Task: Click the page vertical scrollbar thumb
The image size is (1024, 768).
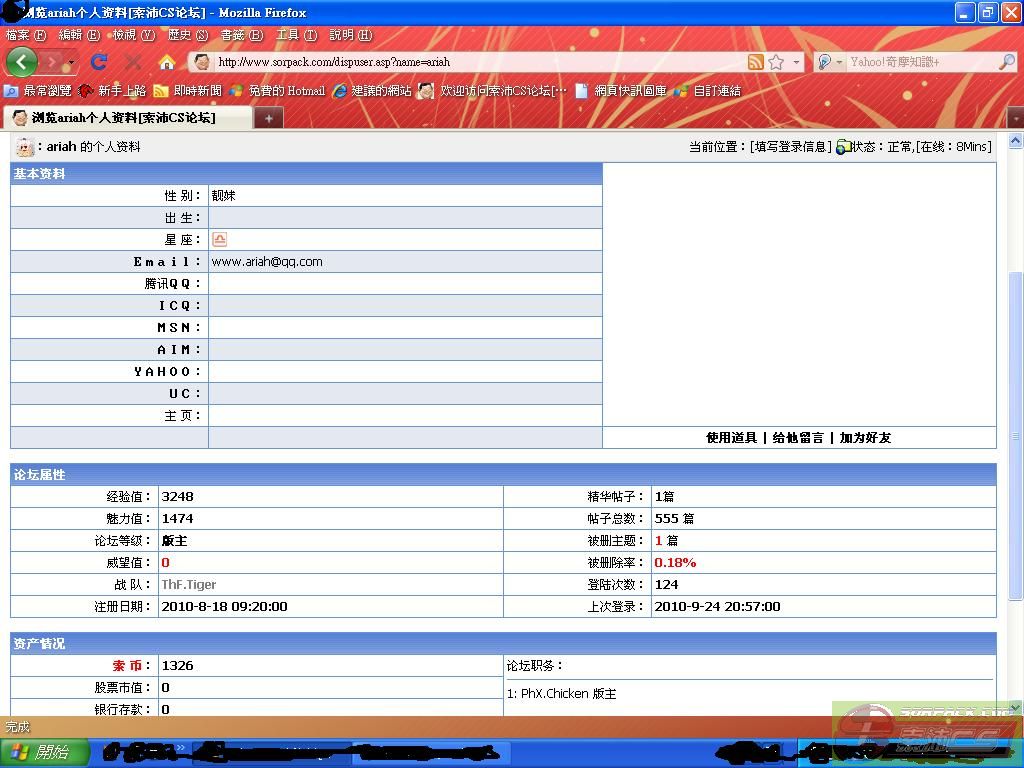Action: (x=1016, y=435)
